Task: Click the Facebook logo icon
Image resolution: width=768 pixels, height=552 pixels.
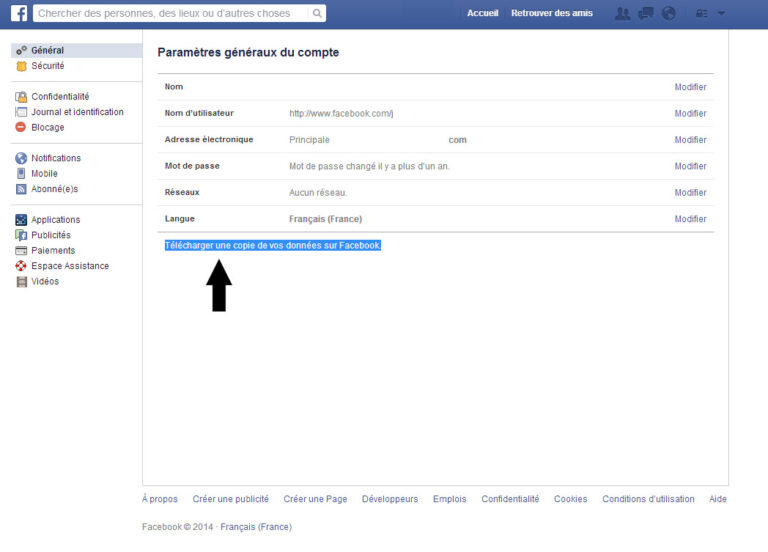Action: pos(19,14)
